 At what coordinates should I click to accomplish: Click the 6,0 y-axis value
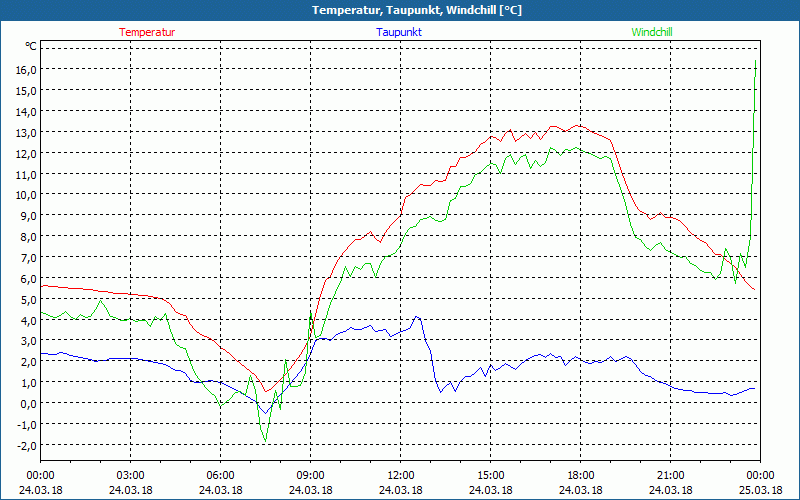(29, 279)
